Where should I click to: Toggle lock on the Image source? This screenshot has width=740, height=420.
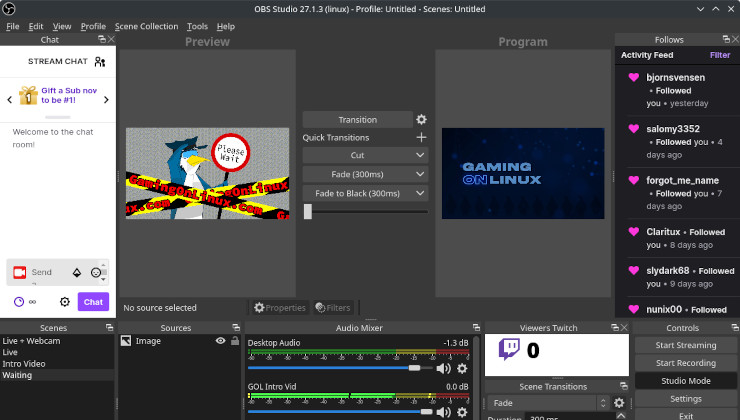click(x=235, y=341)
